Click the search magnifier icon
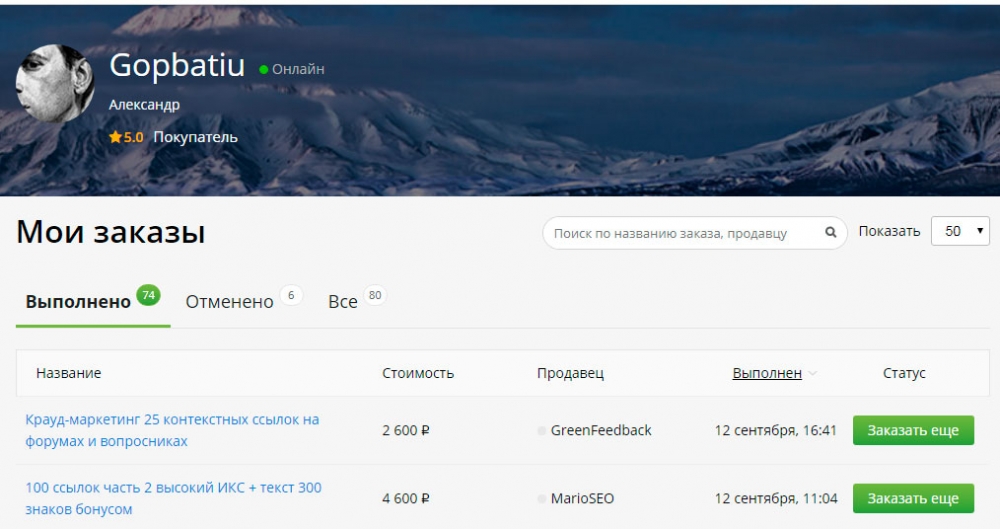1000x529 pixels. point(830,233)
